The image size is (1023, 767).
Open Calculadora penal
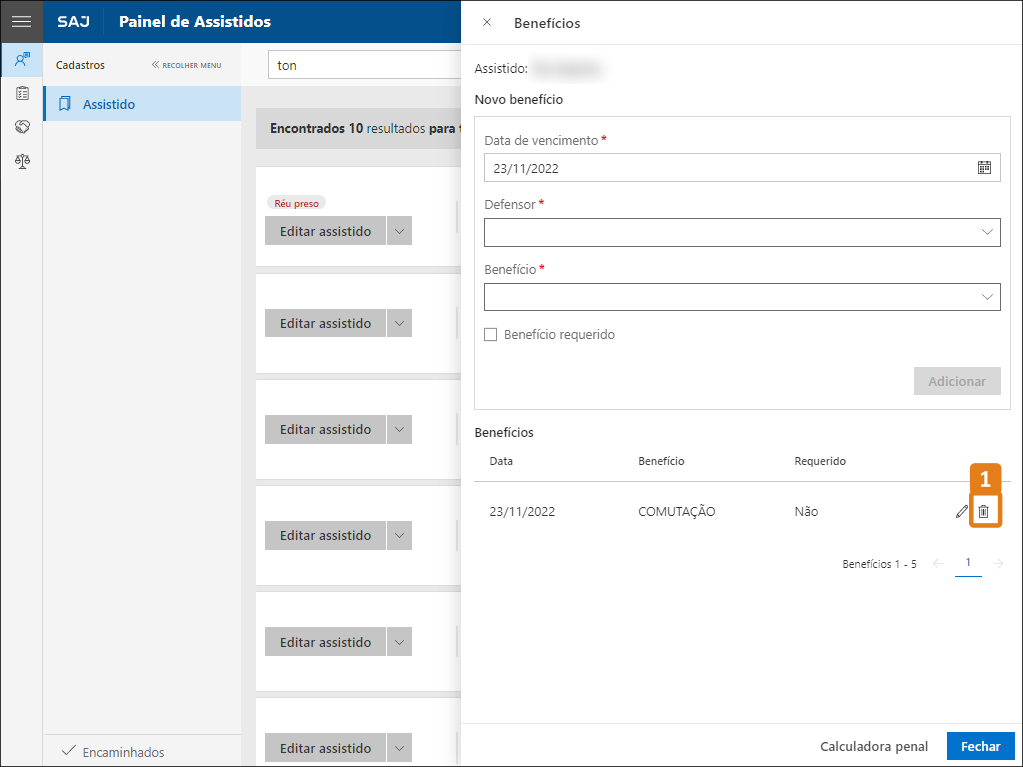coord(874,746)
